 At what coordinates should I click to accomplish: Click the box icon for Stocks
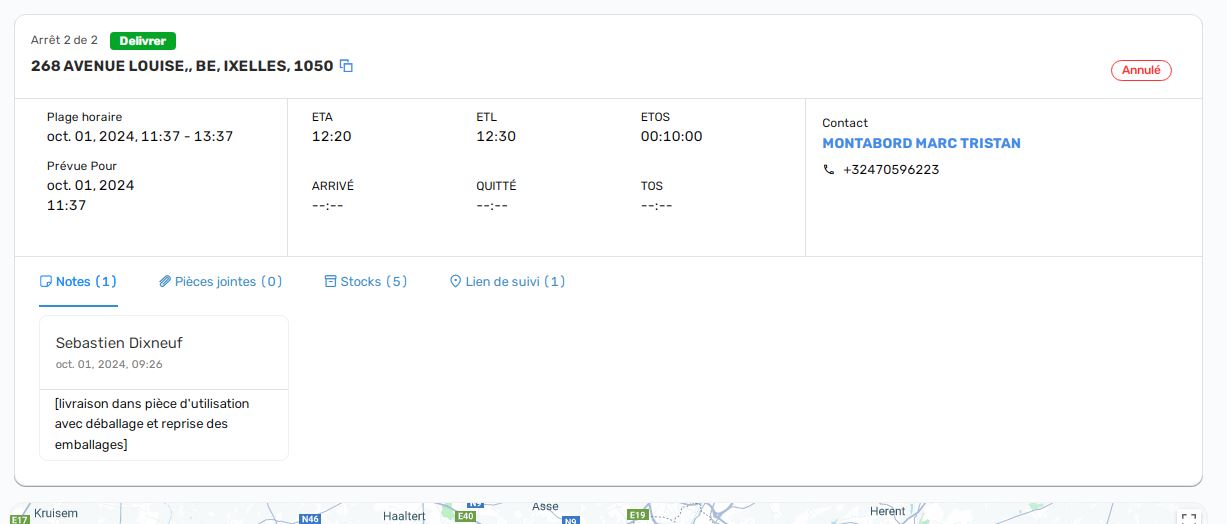coord(330,282)
